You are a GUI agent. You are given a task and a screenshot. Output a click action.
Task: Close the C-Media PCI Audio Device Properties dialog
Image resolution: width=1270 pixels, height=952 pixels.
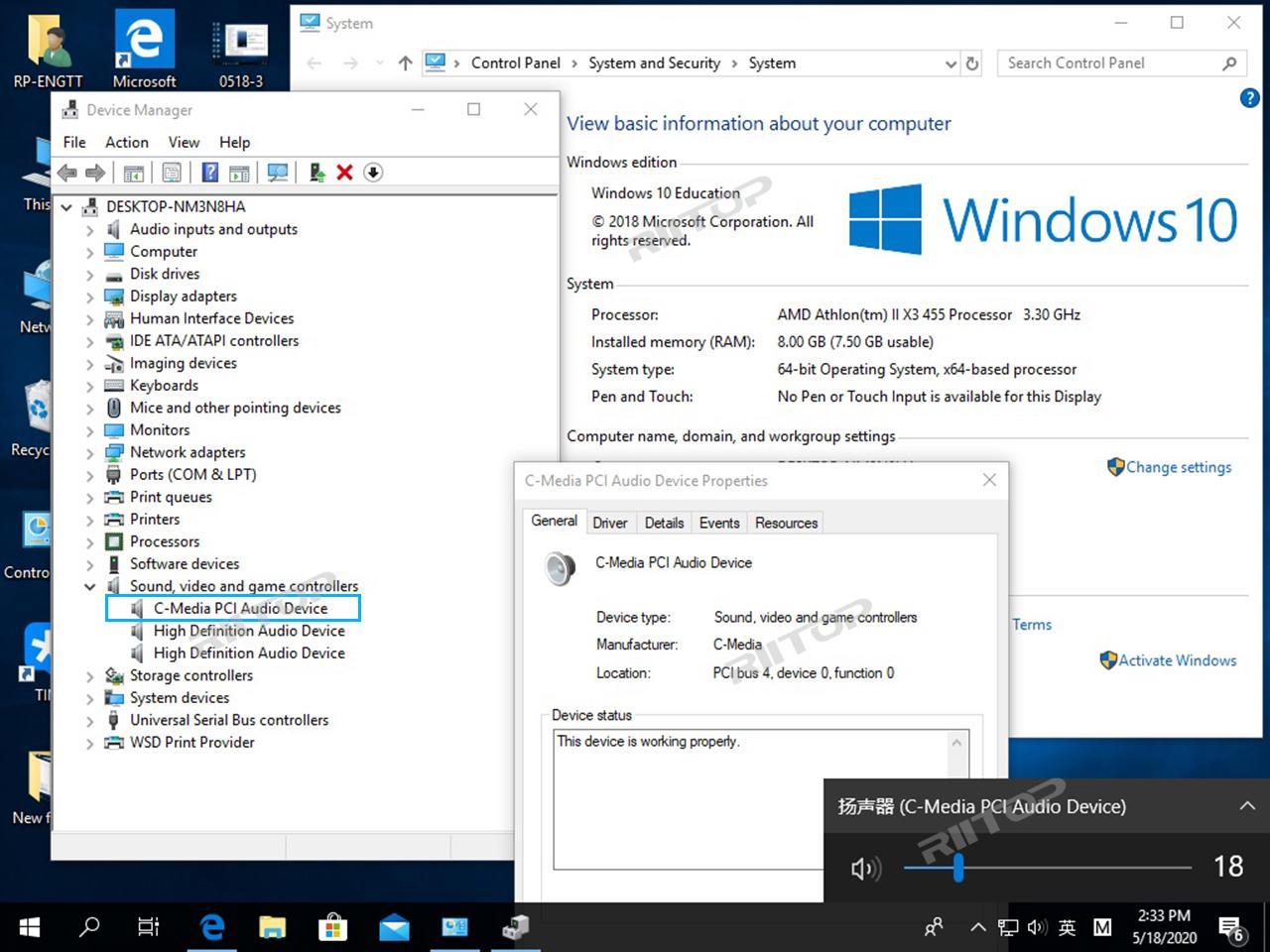pos(989,480)
